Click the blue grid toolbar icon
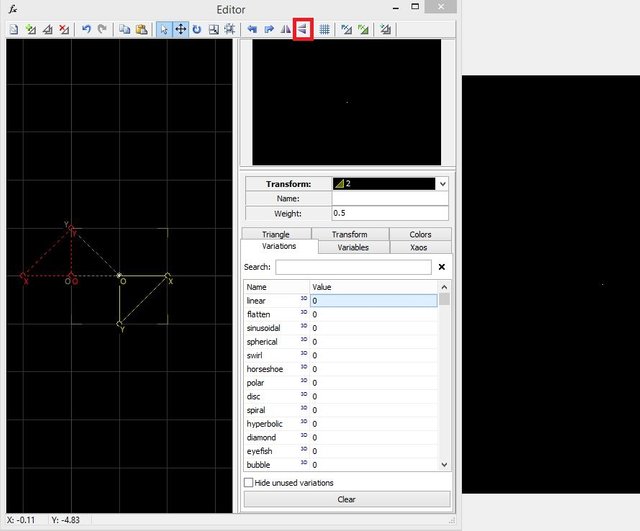The height and width of the screenshot is (531, 640). coord(325,30)
